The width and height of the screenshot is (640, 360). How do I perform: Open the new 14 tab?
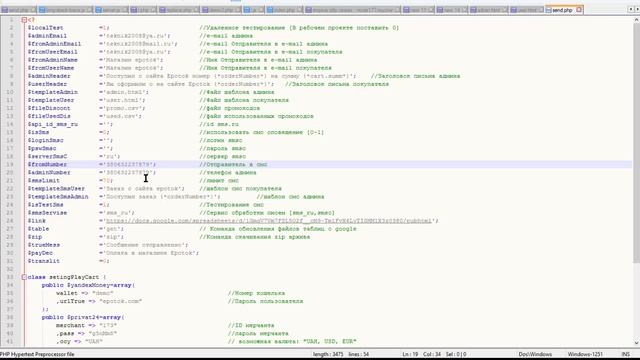pyautogui.click(x=452, y=10)
